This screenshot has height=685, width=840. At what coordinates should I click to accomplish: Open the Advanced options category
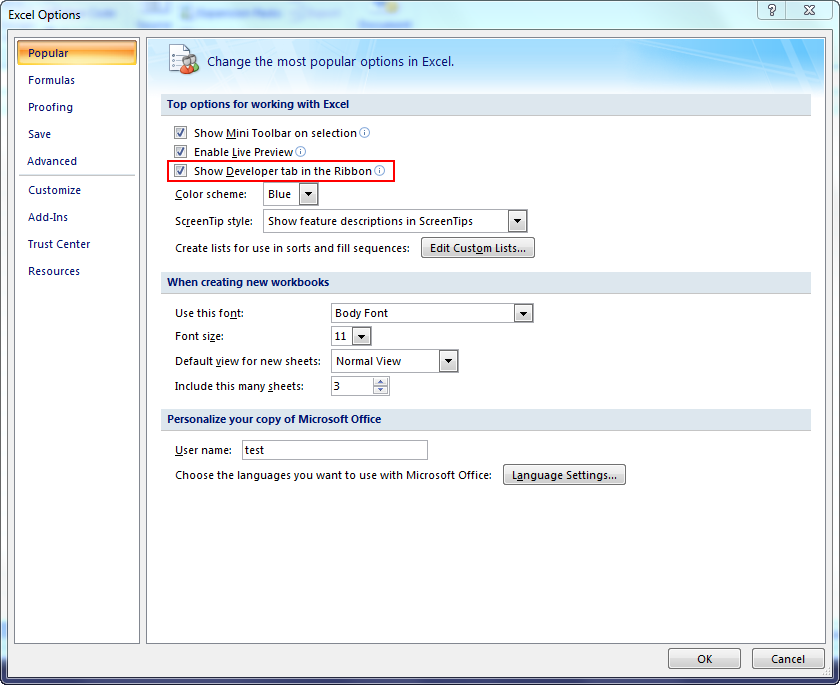tap(52, 161)
